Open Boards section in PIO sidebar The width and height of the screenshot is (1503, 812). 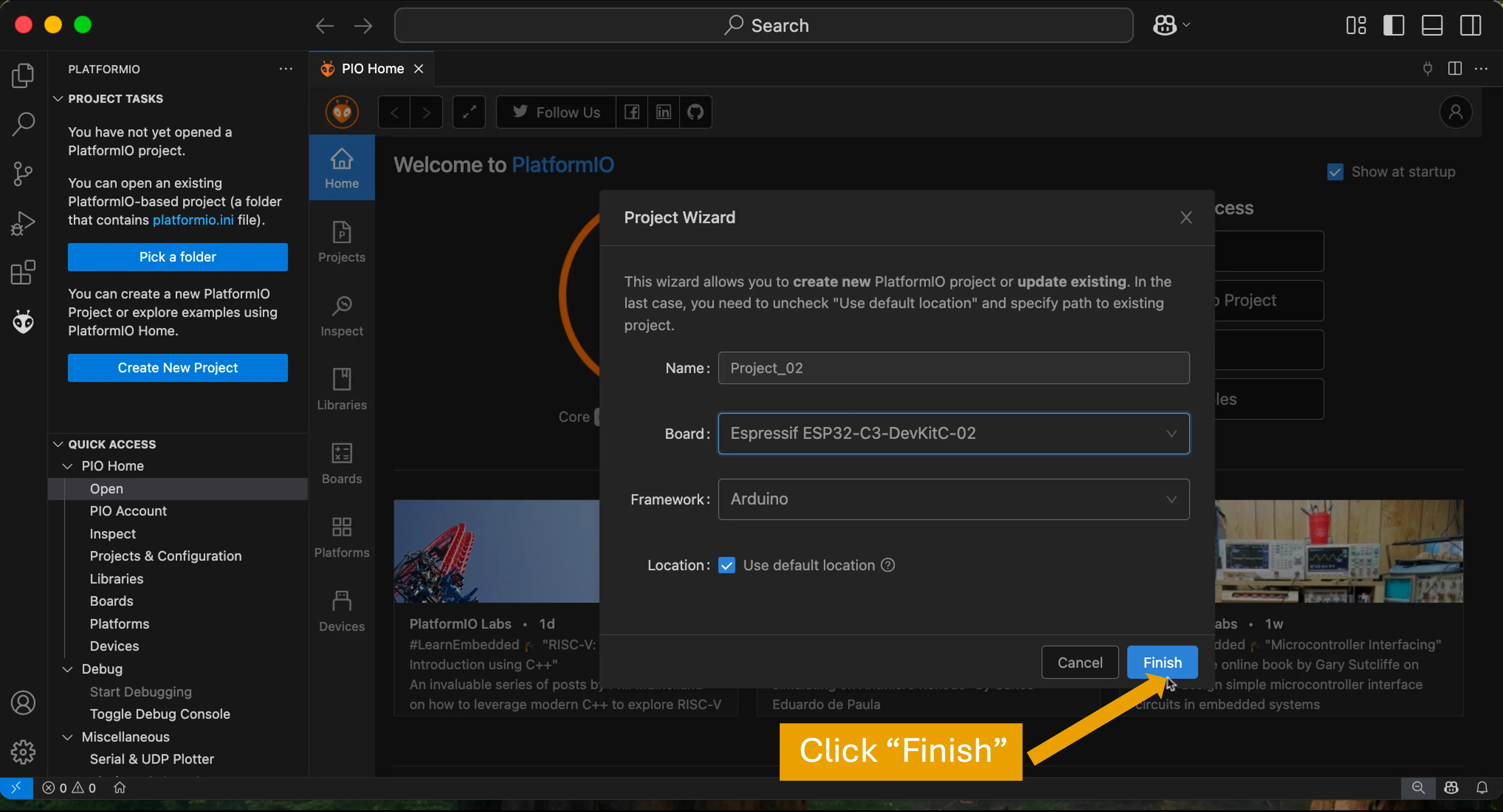(x=342, y=463)
